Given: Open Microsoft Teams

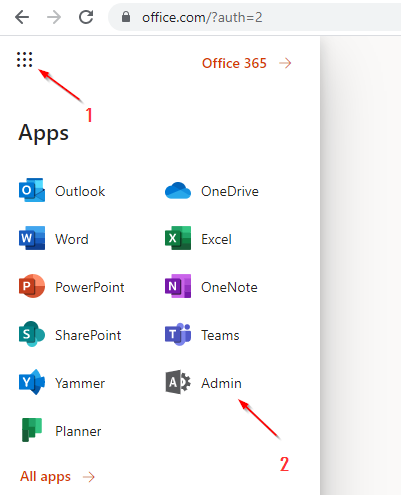Looking at the screenshot, I should click(x=202, y=335).
